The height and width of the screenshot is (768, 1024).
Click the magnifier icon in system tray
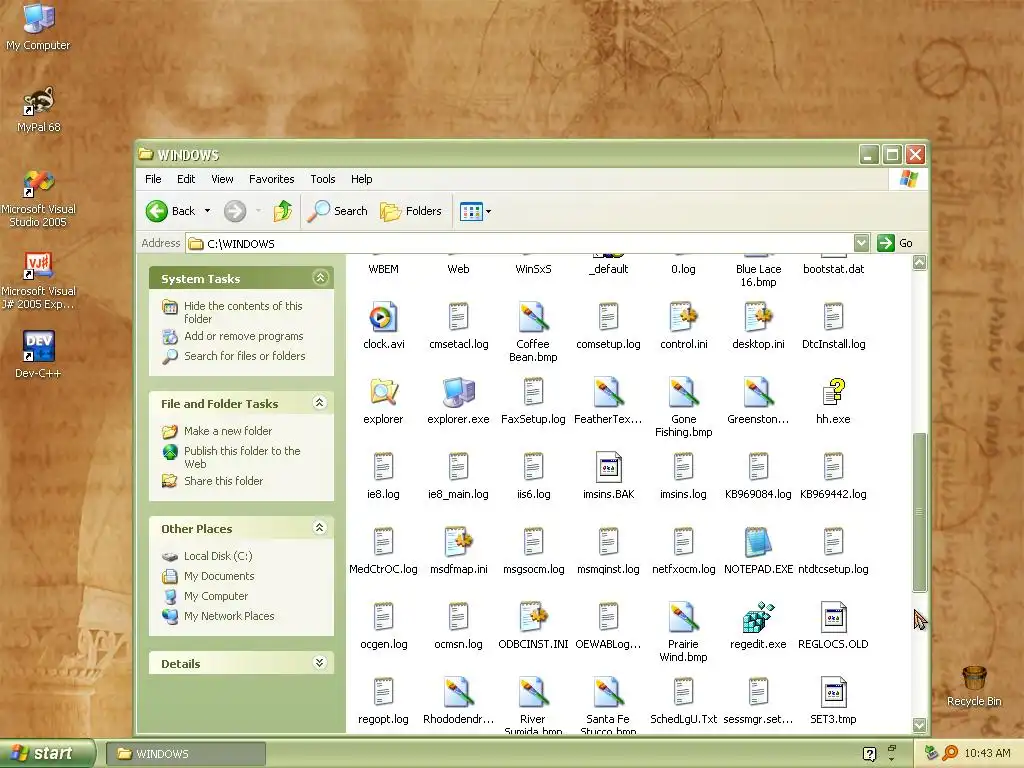point(950,753)
